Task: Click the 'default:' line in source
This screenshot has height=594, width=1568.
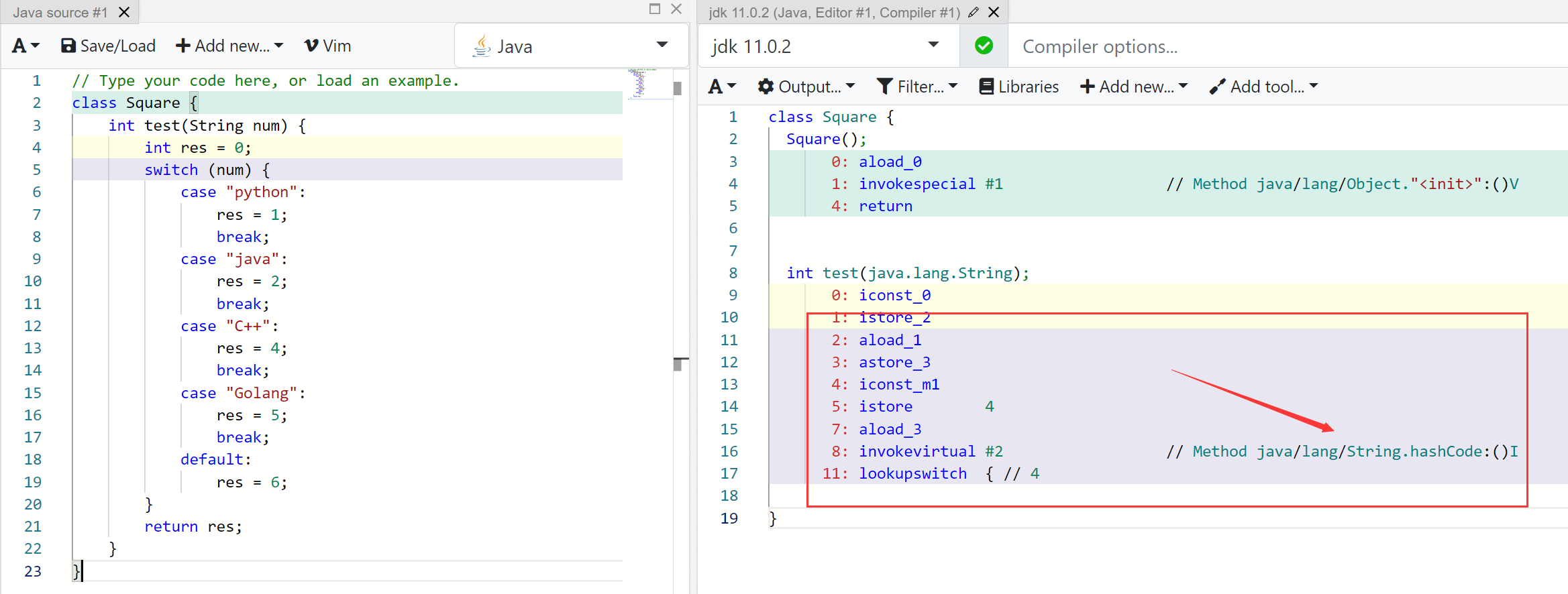Action: 216,459
